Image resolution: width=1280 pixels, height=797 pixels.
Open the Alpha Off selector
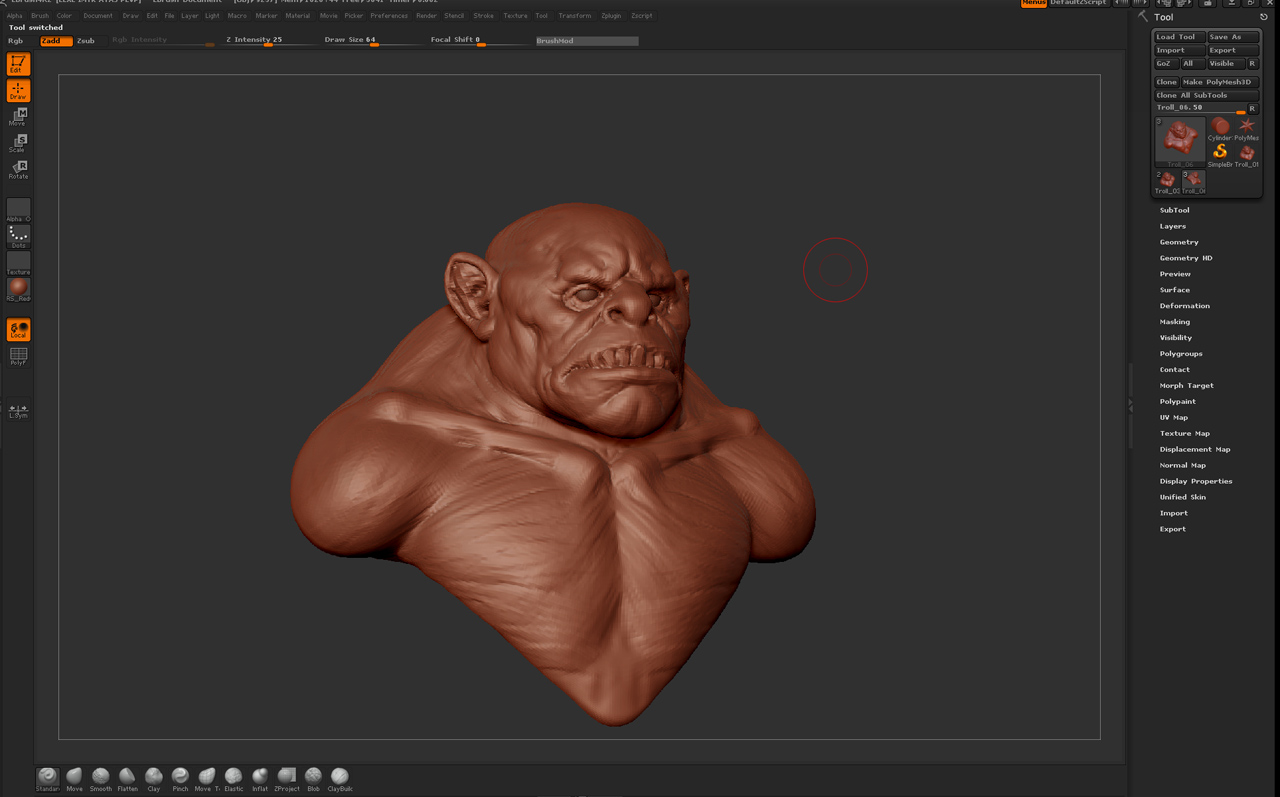click(18, 209)
